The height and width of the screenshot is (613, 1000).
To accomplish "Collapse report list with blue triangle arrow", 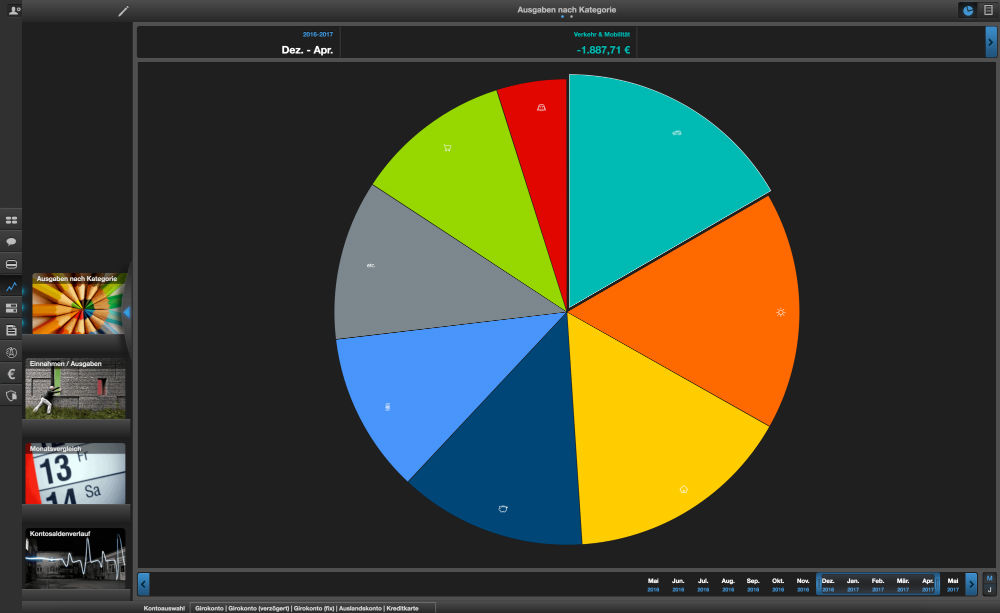I will tap(127, 312).
